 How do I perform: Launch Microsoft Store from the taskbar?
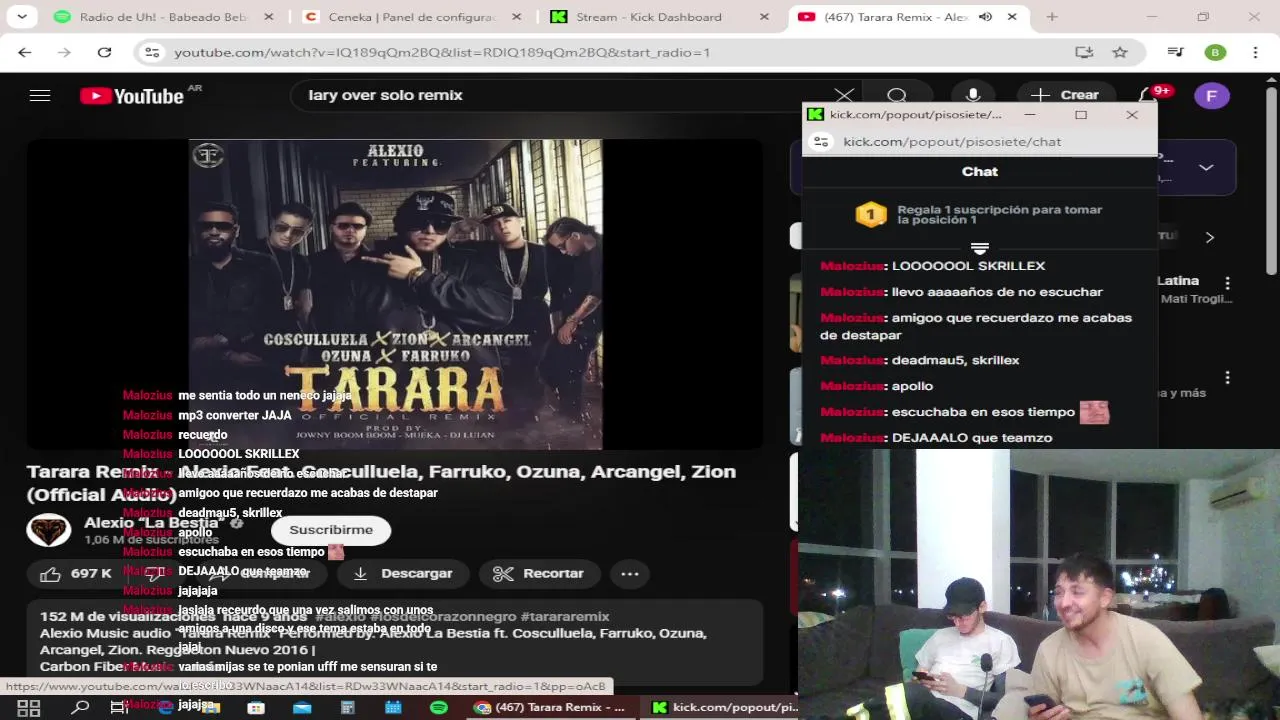pyautogui.click(x=256, y=708)
